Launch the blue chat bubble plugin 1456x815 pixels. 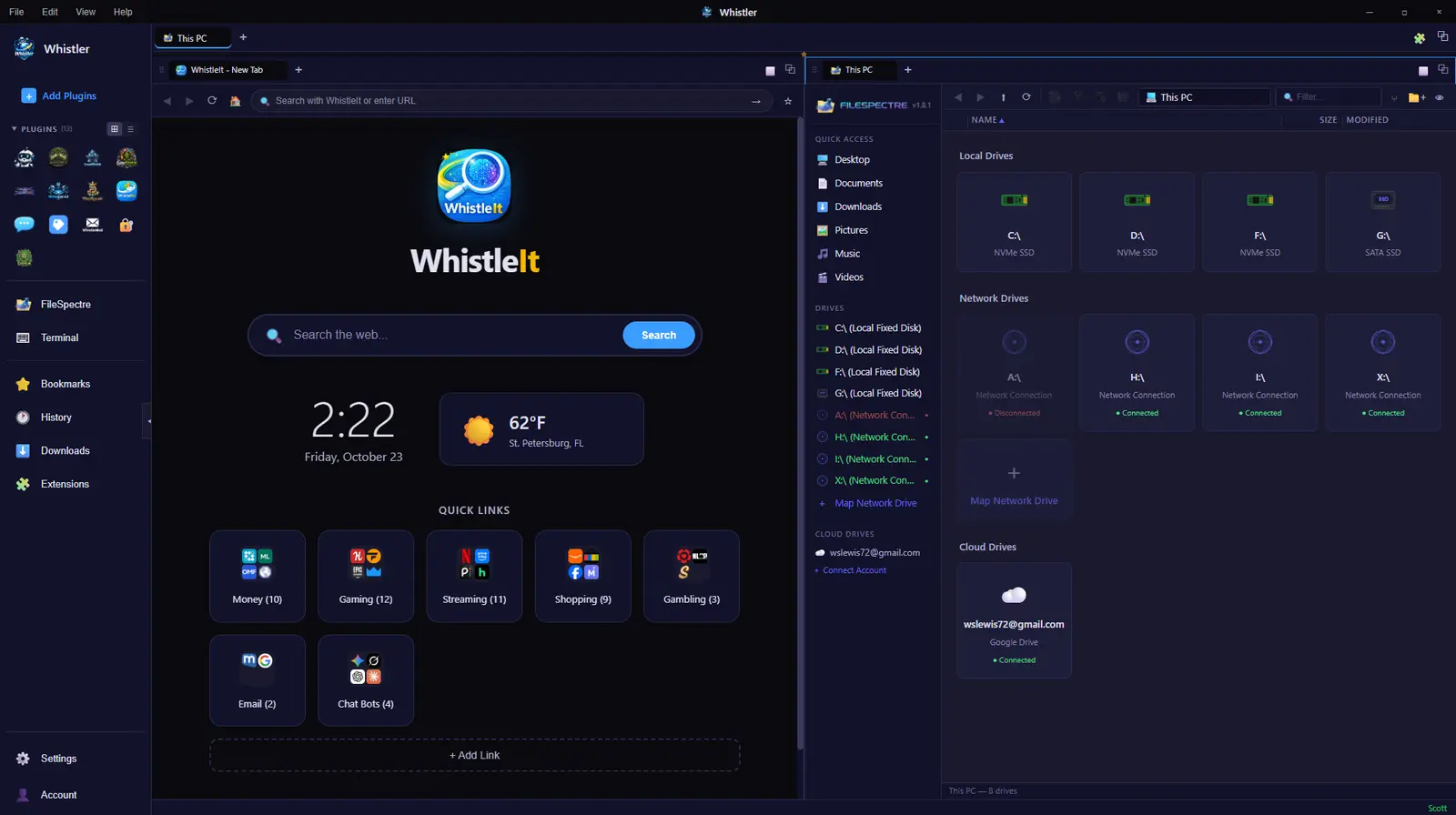[25, 225]
